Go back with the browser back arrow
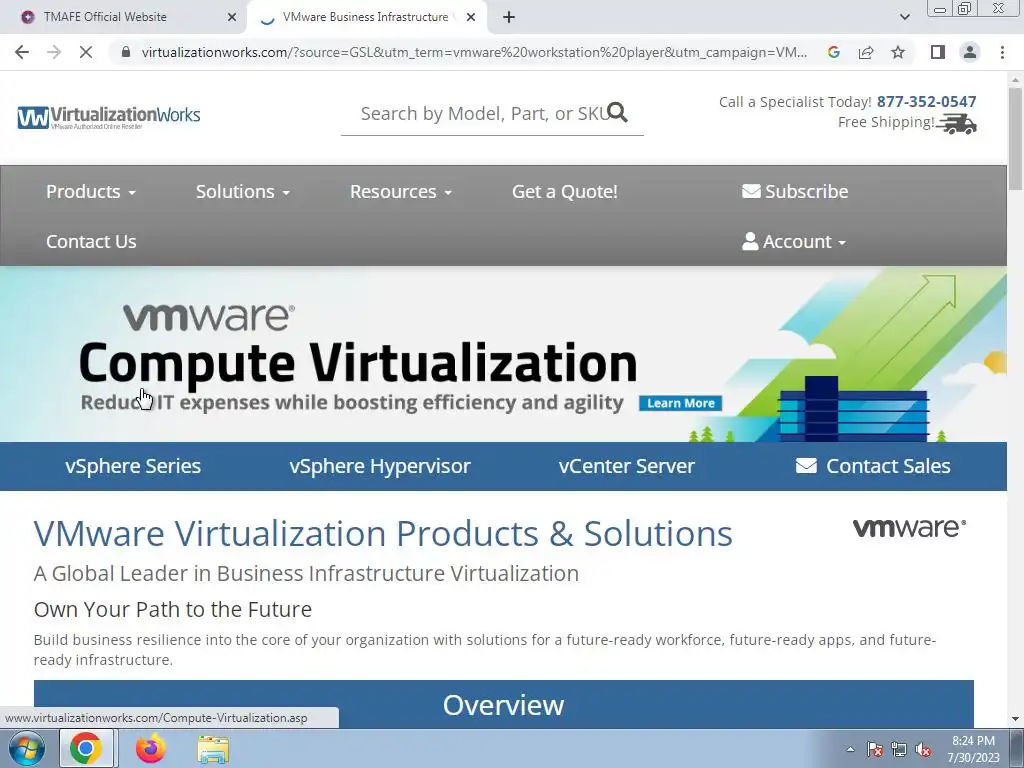1024x768 pixels. pyautogui.click(x=22, y=52)
